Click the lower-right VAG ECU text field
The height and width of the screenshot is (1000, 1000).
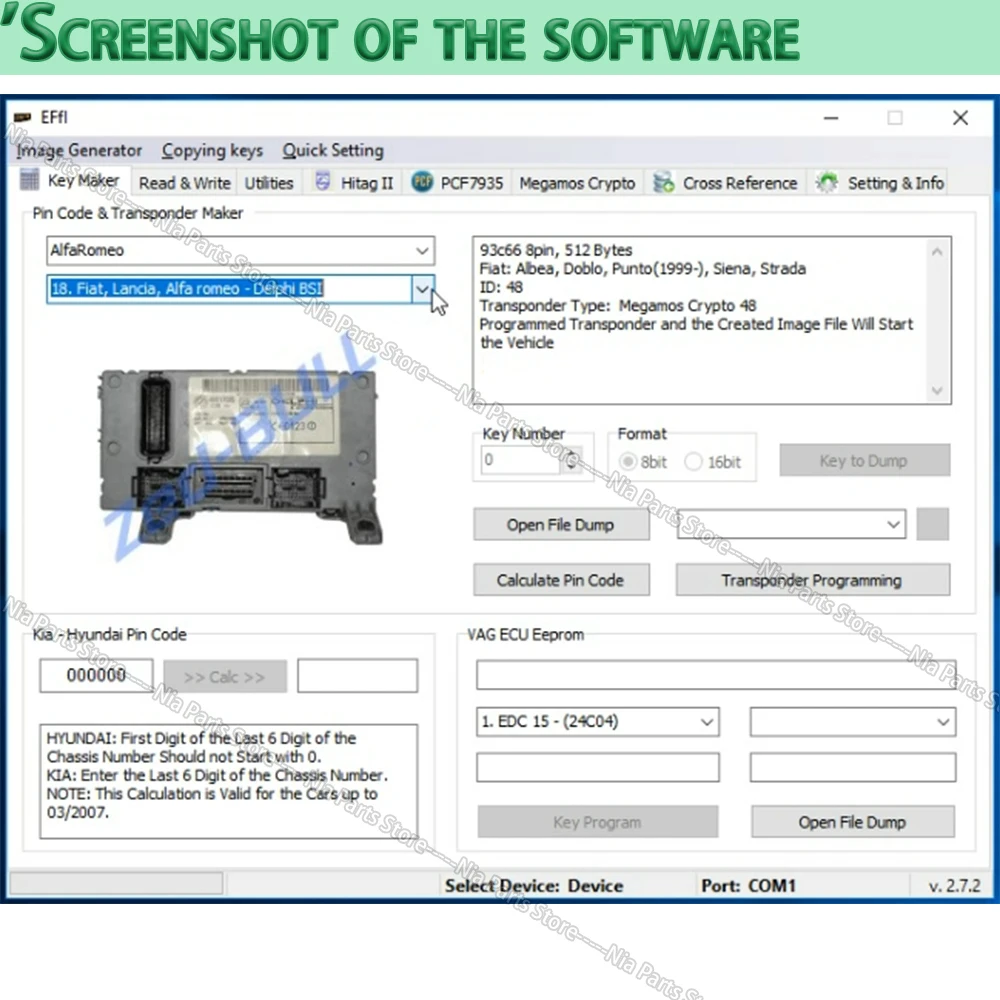(853, 767)
